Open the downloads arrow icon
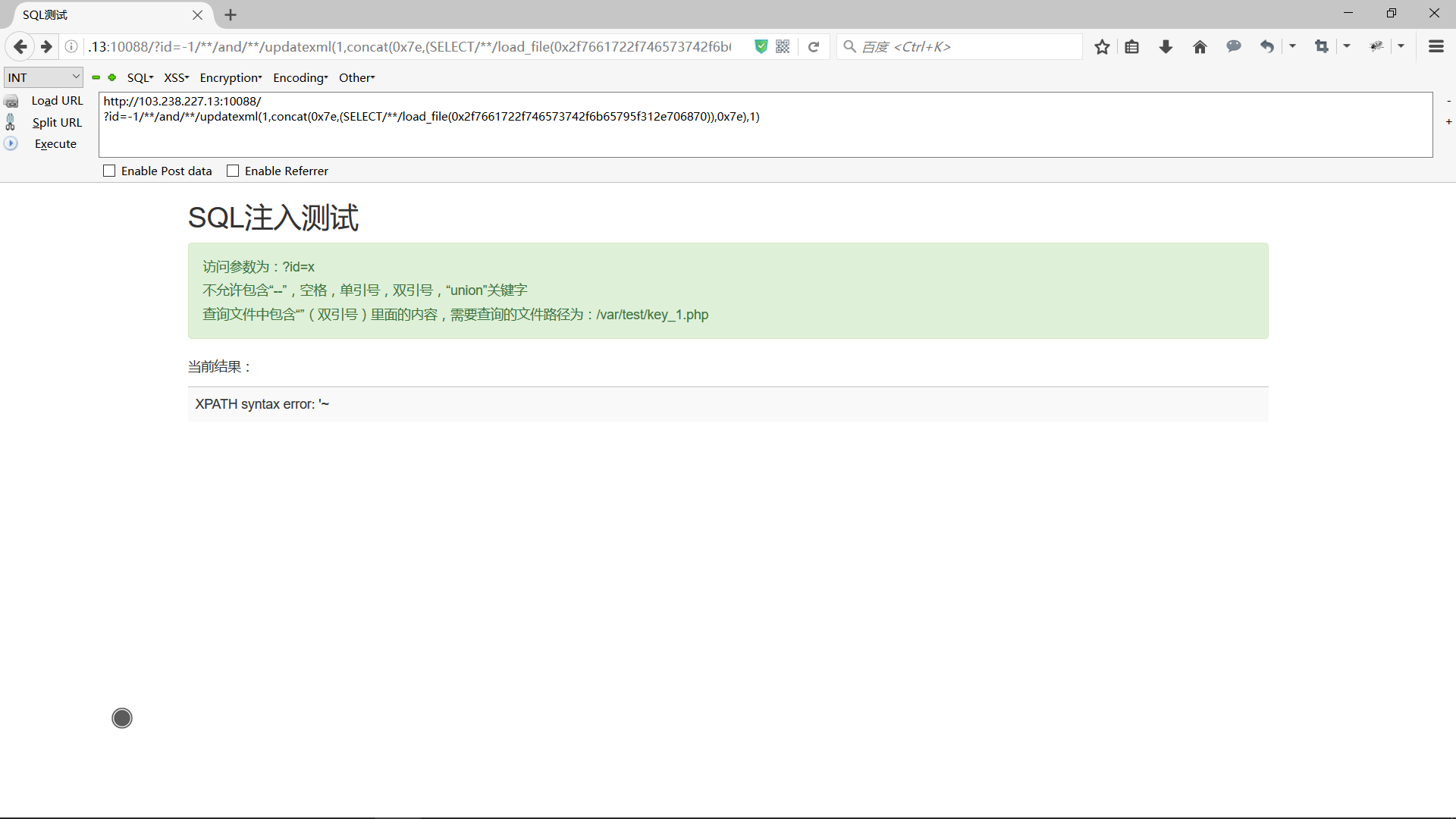 [1166, 47]
